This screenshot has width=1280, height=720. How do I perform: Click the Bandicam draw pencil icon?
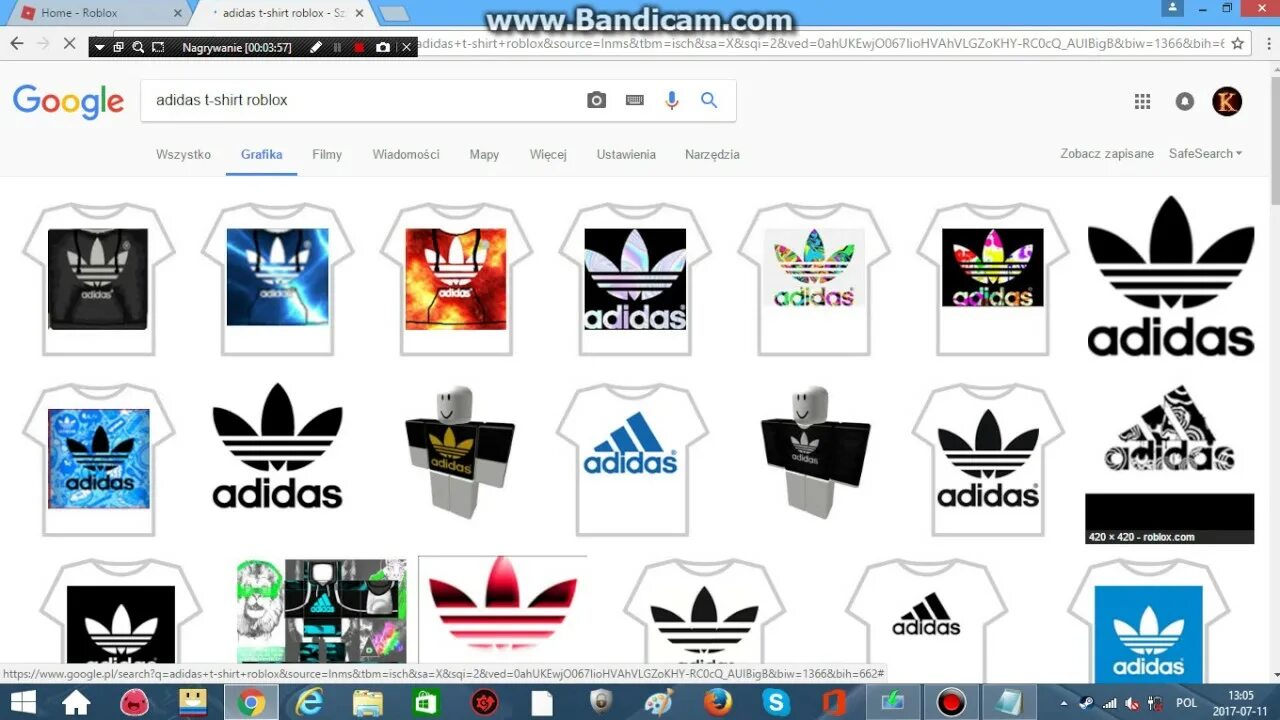click(316, 47)
